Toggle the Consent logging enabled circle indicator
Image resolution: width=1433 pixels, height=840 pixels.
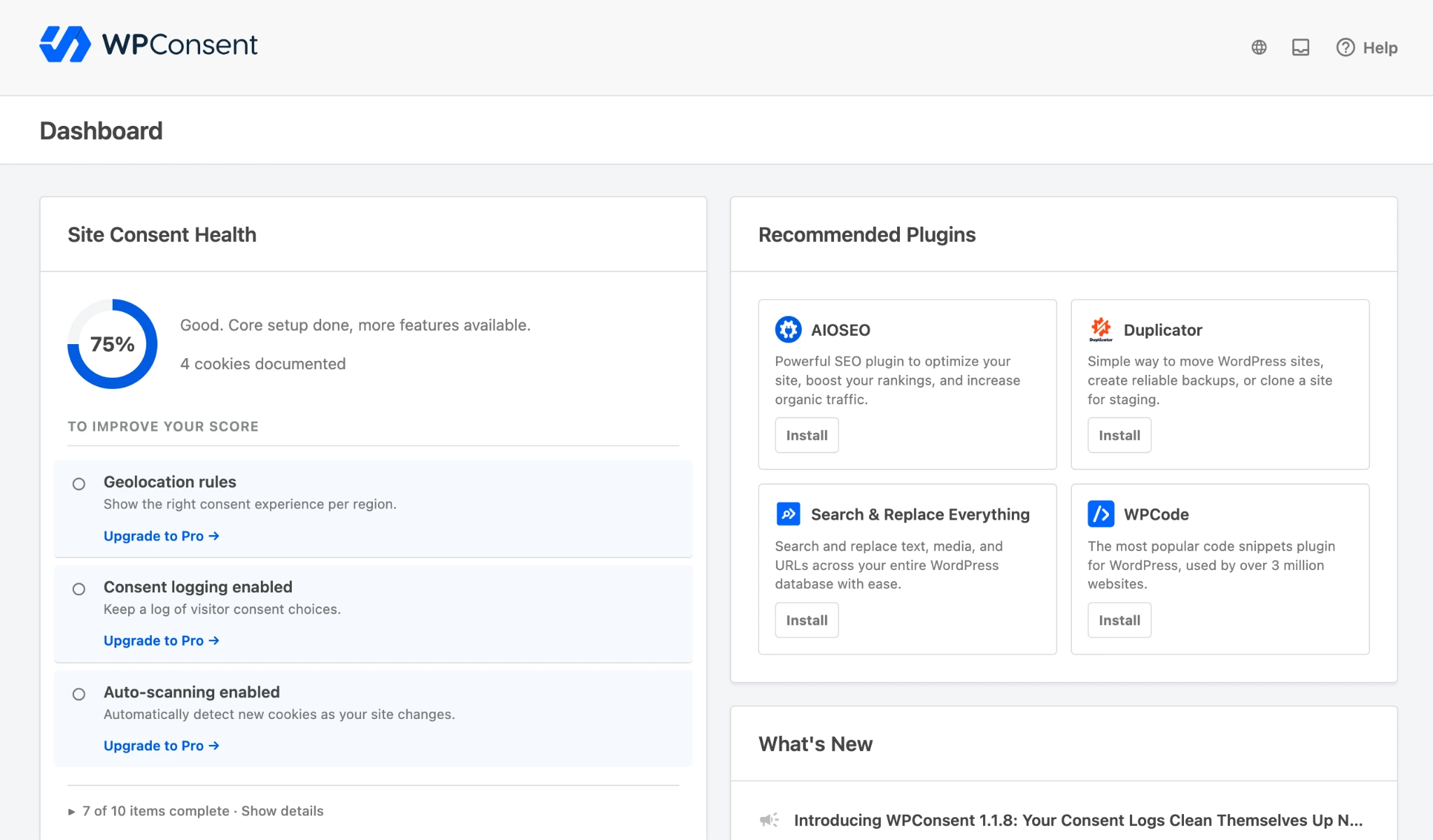[79, 589]
